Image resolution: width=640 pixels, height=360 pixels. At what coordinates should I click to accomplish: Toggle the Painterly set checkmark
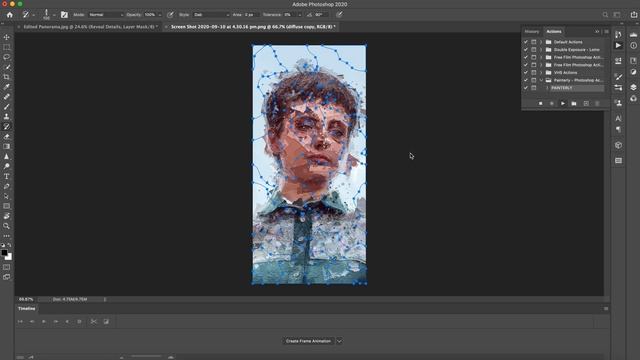526,80
